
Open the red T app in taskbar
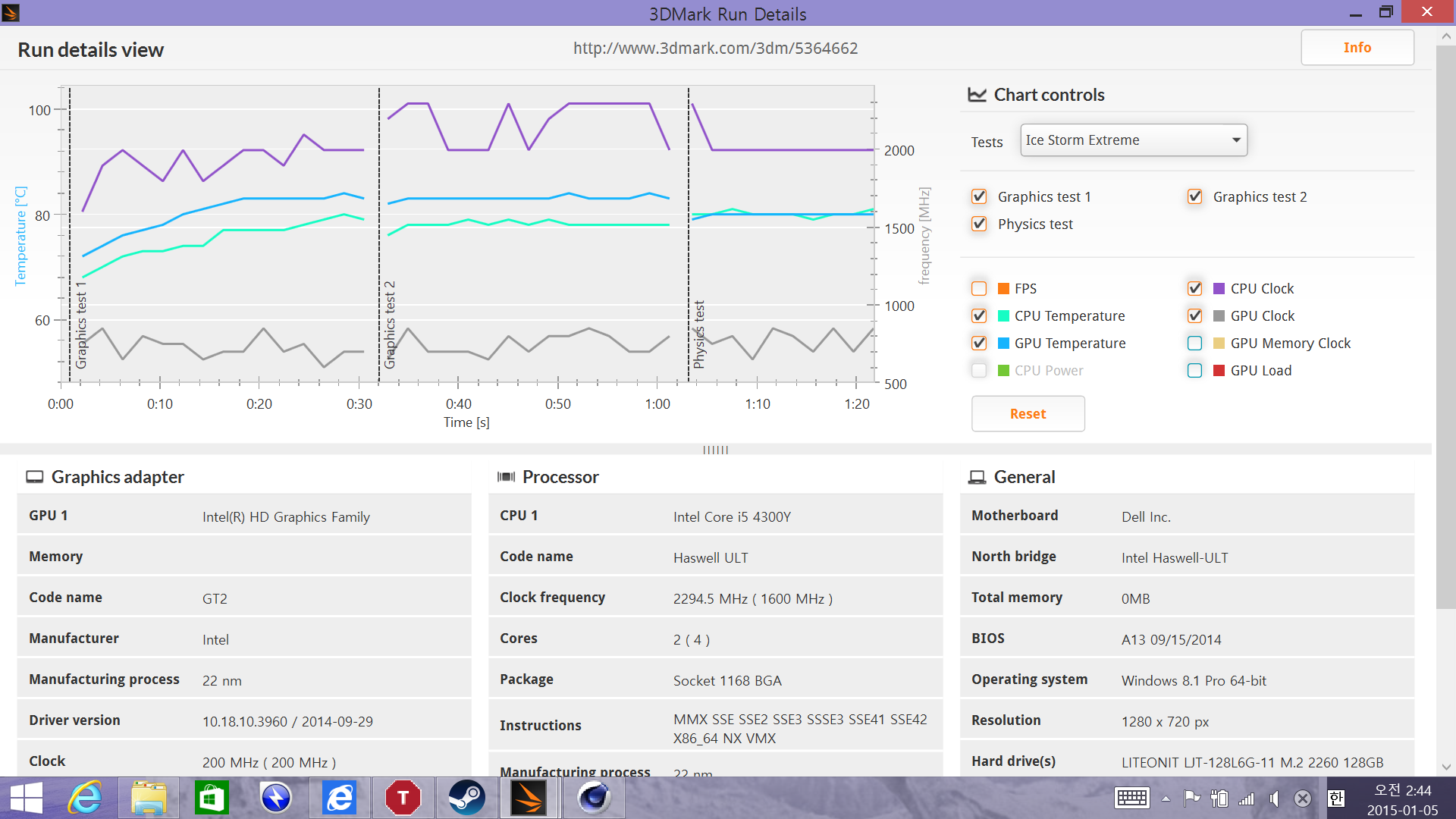(403, 798)
